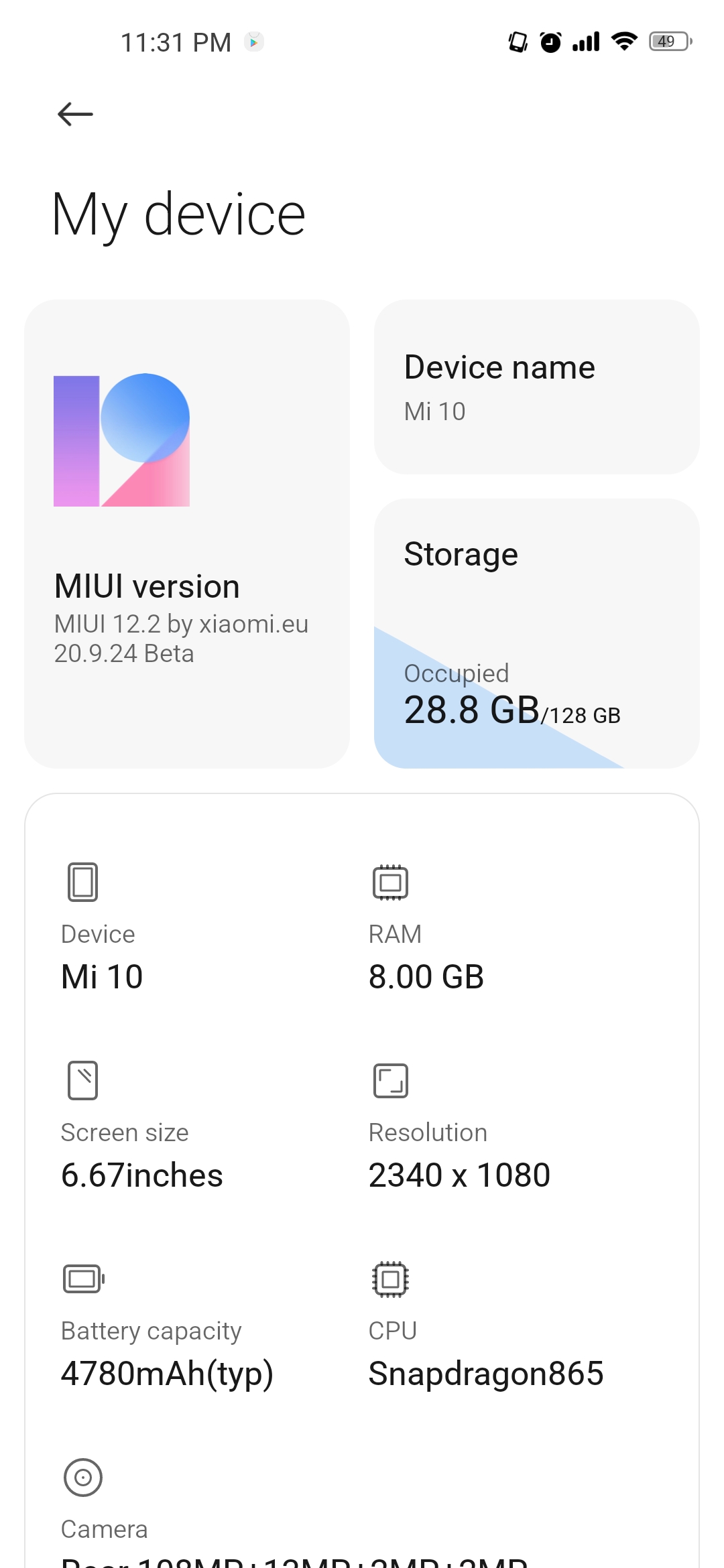Viewport: 724px width, 1568px height.
Task: Click the MIUI 12 logo
Action: [121, 440]
